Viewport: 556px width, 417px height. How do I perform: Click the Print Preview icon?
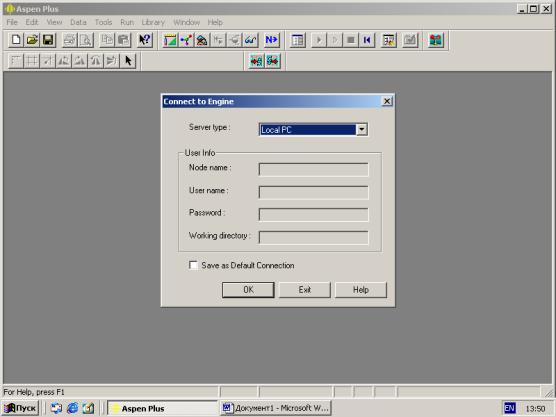[86, 40]
